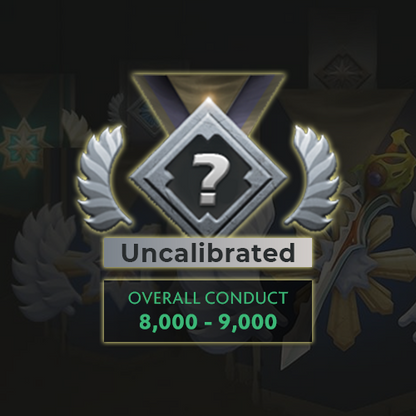
Task: Click the Uncalibrated rank label
Action: [208, 252]
